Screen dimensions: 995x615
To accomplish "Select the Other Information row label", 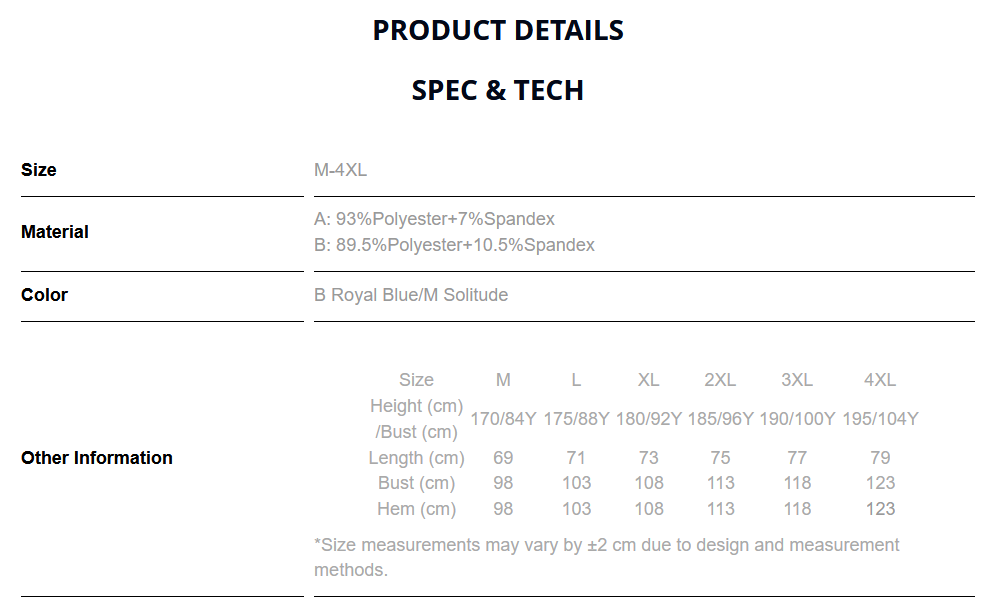I will coord(97,458).
